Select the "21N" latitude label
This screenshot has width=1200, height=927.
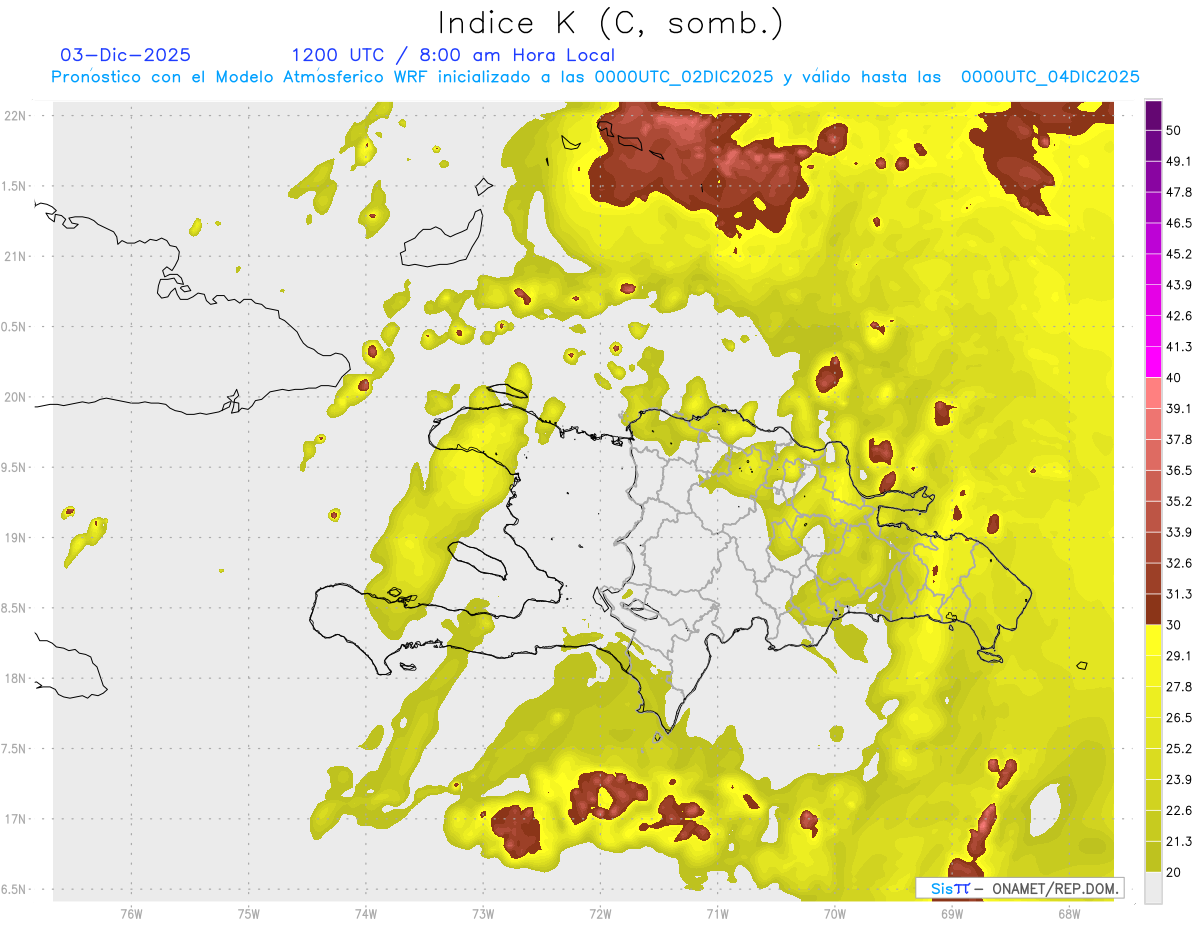pos(14,256)
